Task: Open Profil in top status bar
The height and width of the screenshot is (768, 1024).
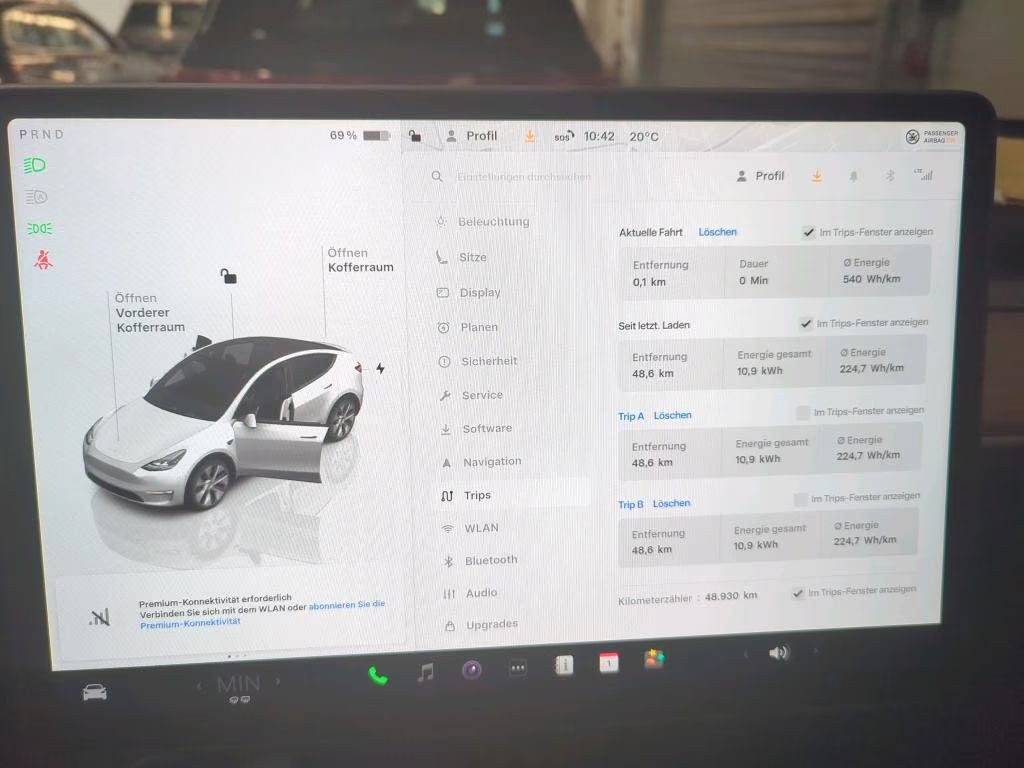Action: [472, 136]
